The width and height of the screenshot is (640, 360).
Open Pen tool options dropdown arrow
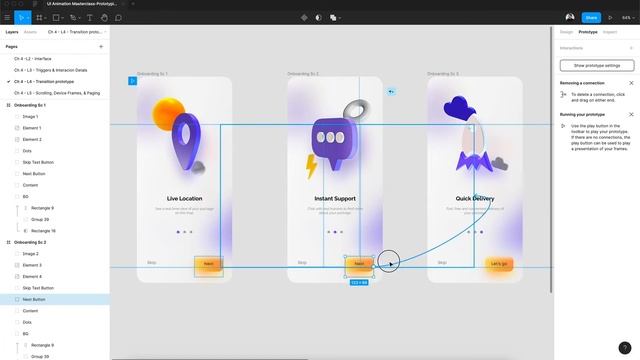(79, 18)
